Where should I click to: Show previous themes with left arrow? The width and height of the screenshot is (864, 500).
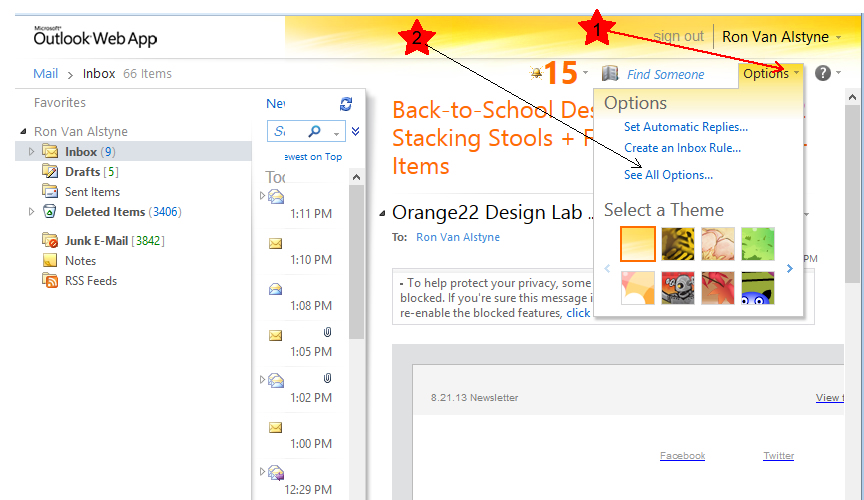[607, 268]
